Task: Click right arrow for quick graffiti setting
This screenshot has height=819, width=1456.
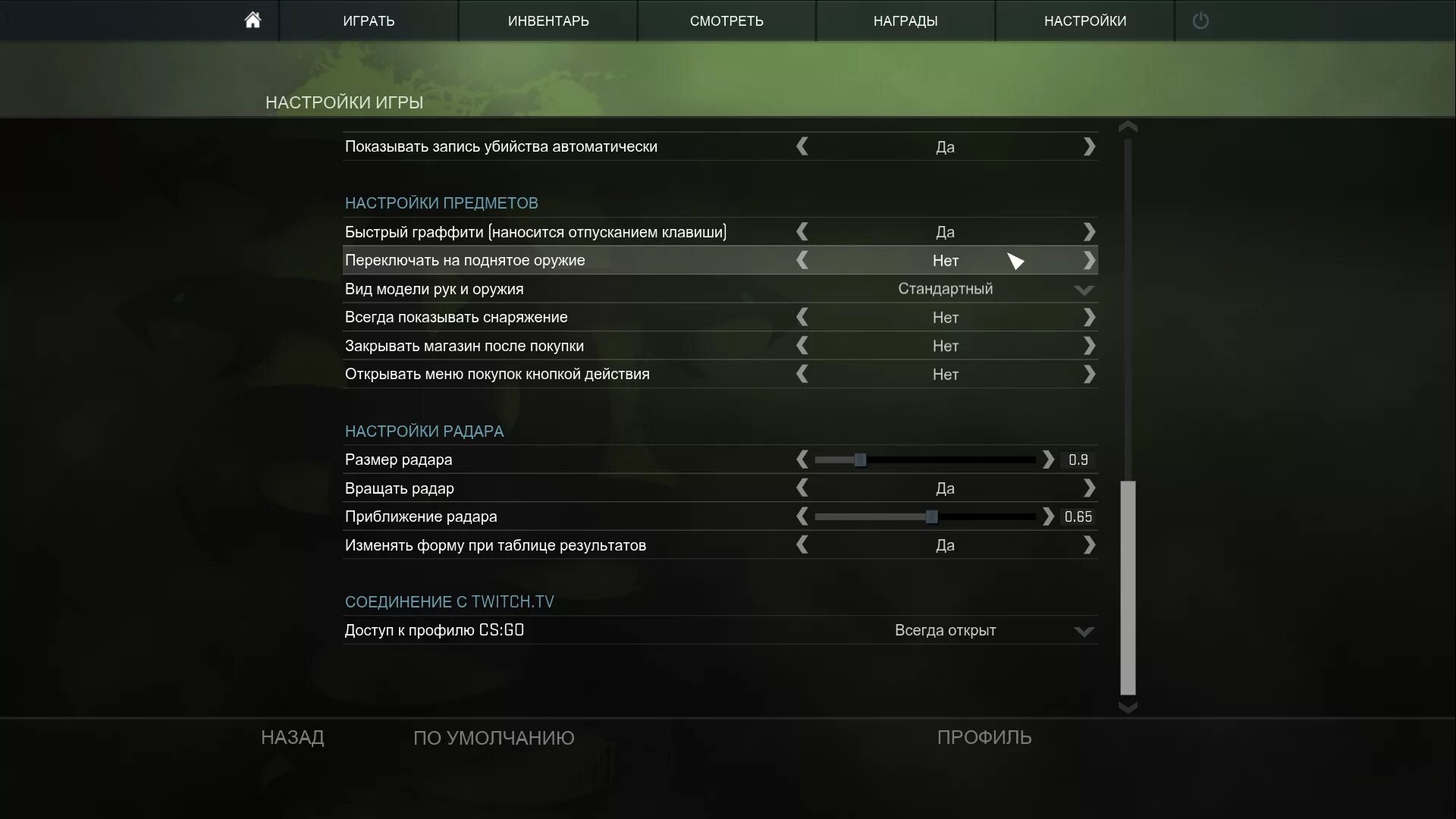Action: 1089,231
